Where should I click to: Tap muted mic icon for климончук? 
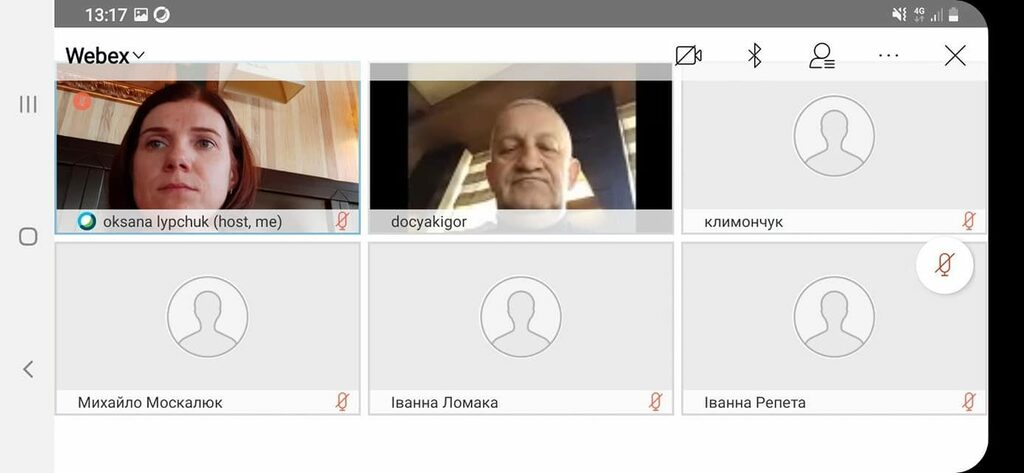[x=968, y=221]
